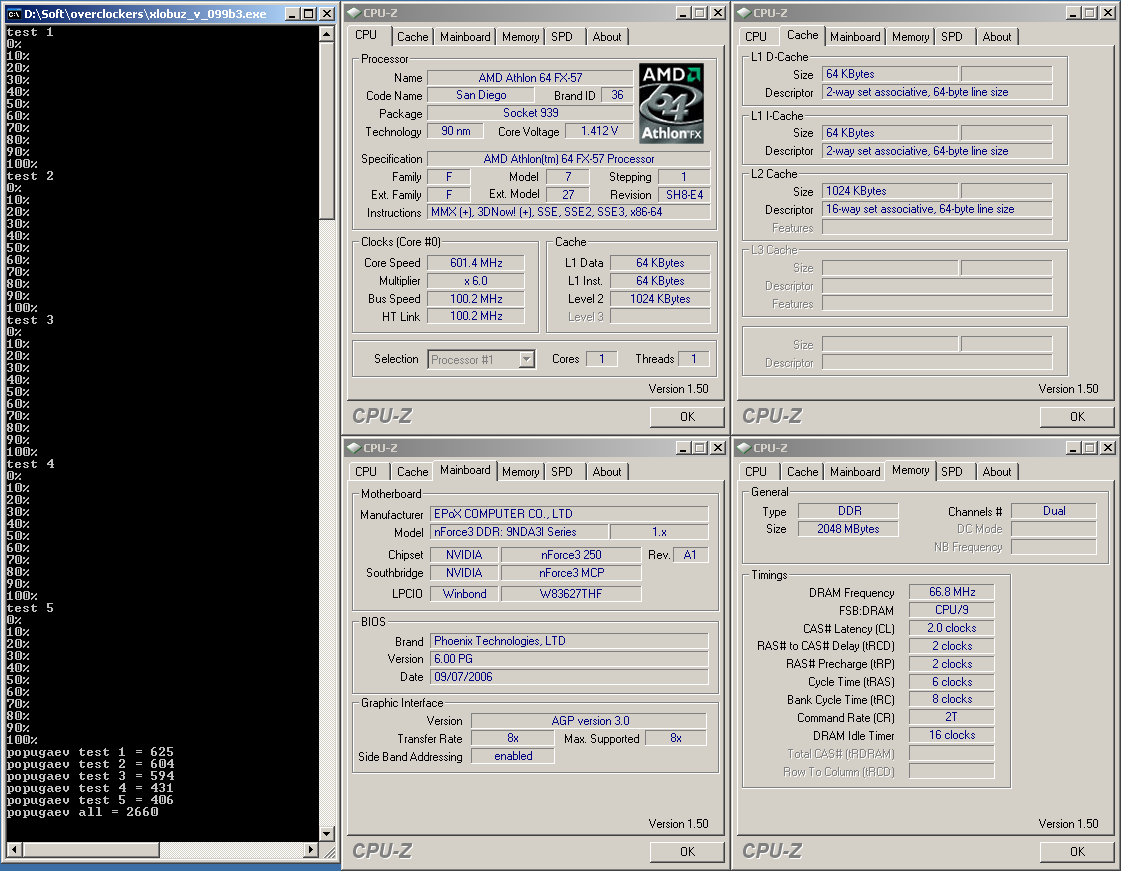Maximize the xlobuz console window
The image size is (1121, 871).
coord(309,14)
